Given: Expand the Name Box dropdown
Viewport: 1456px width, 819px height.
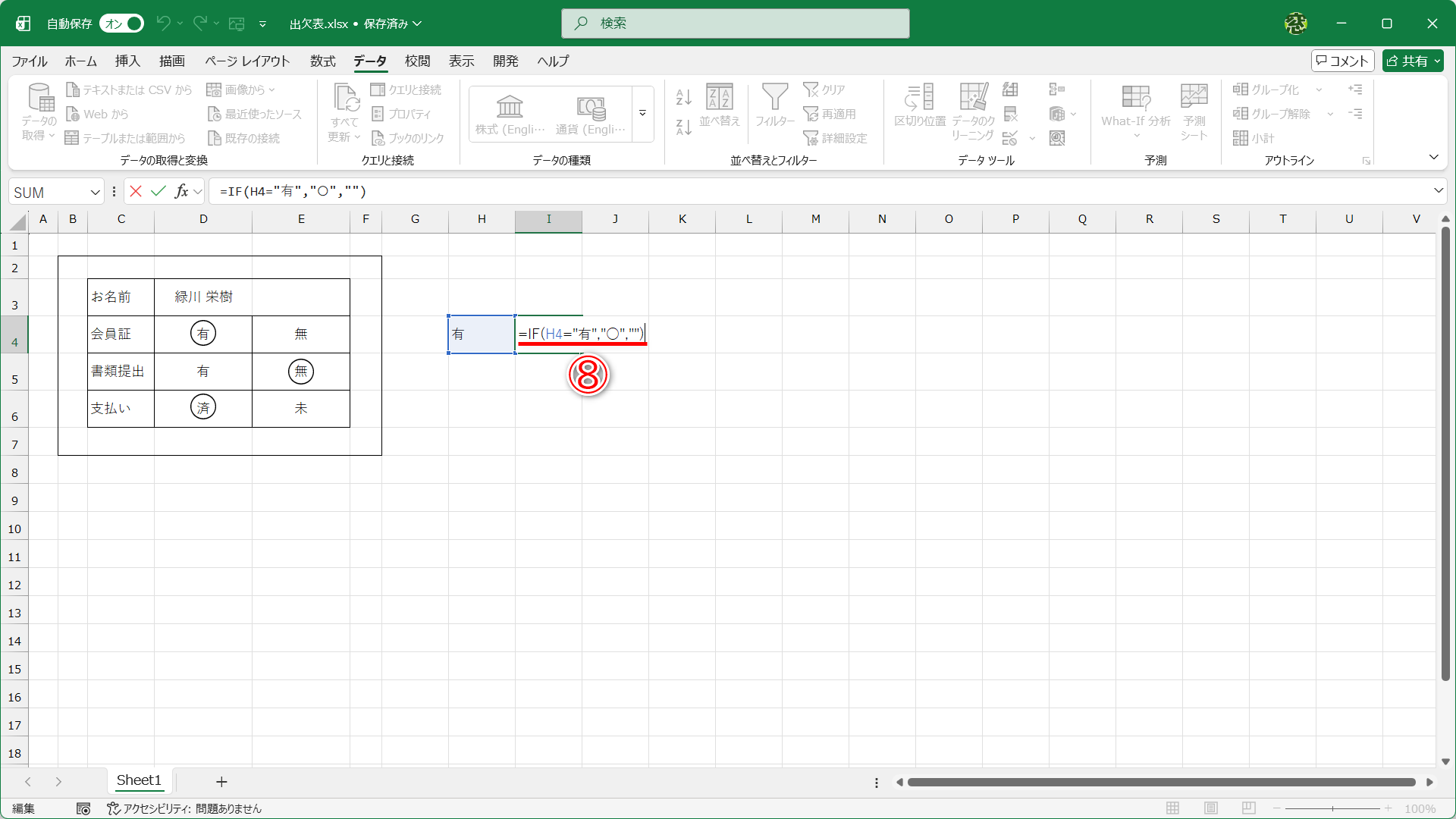Looking at the screenshot, I should pos(96,192).
